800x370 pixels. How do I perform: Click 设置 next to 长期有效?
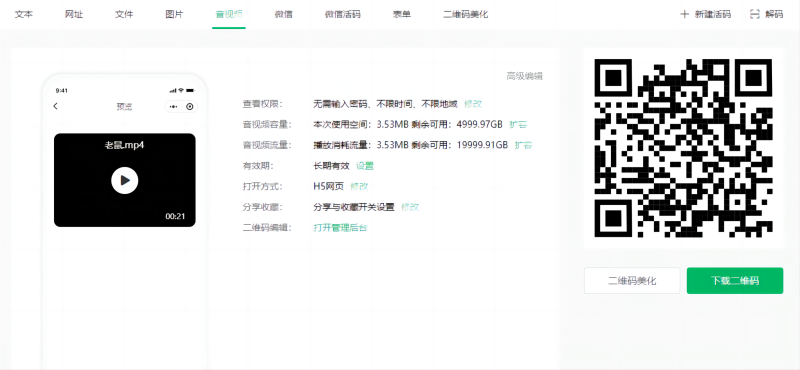click(365, 166)
